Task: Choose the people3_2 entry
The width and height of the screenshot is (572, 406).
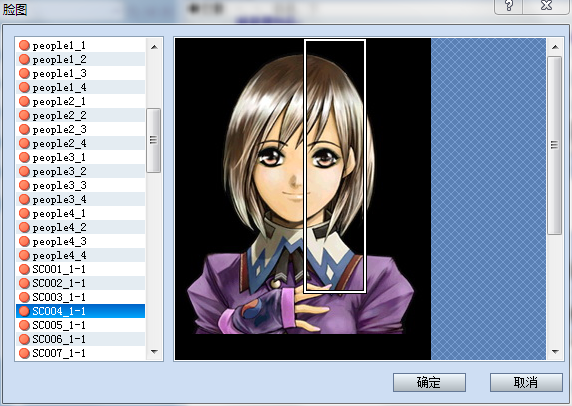Action: coord(81,171)
